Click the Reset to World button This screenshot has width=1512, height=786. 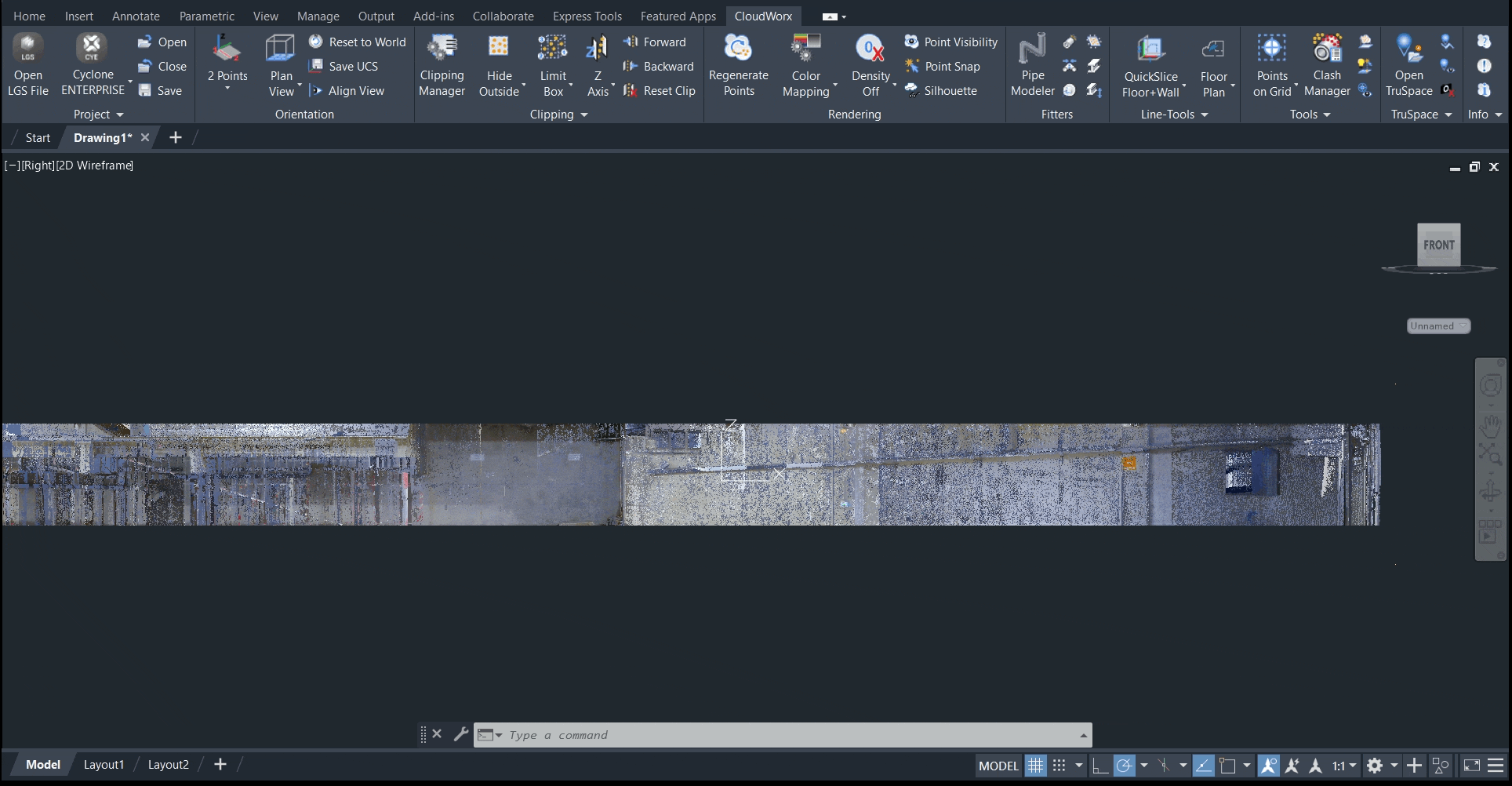[357, 42]
